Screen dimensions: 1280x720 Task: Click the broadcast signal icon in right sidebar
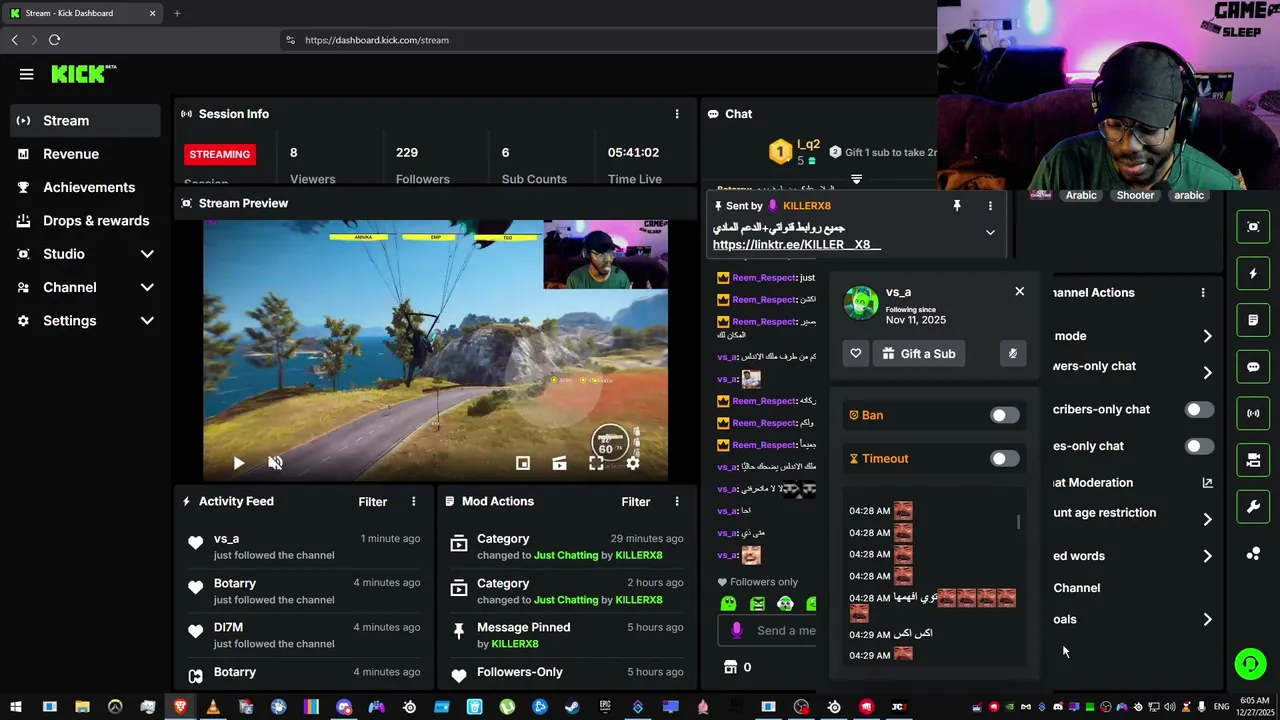pyautogui.click(x=1253, y=413)
